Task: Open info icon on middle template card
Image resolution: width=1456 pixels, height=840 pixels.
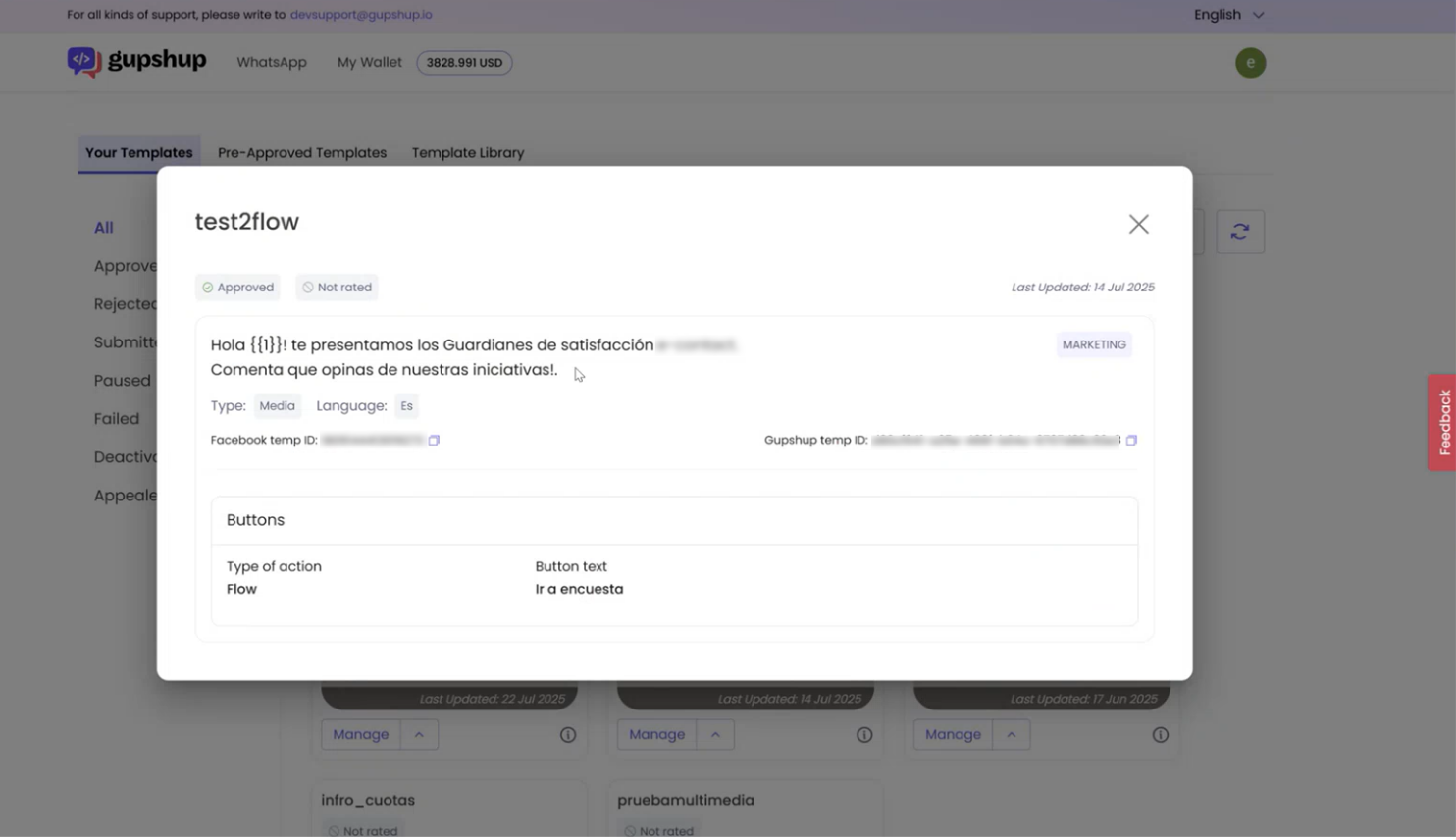Action: point(864,735)
